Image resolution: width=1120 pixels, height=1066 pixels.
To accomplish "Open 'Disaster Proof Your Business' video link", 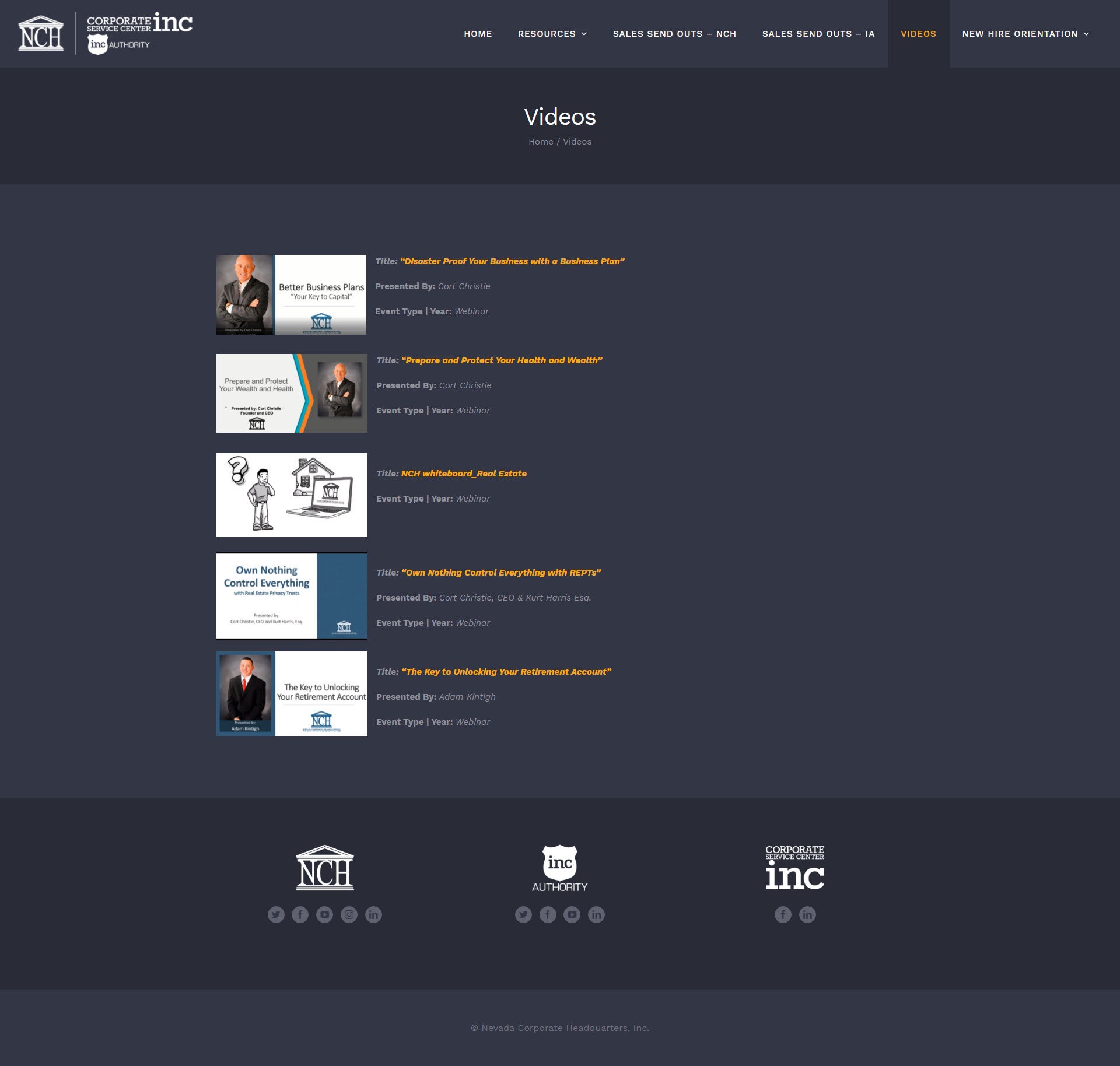I will (512, 261).
